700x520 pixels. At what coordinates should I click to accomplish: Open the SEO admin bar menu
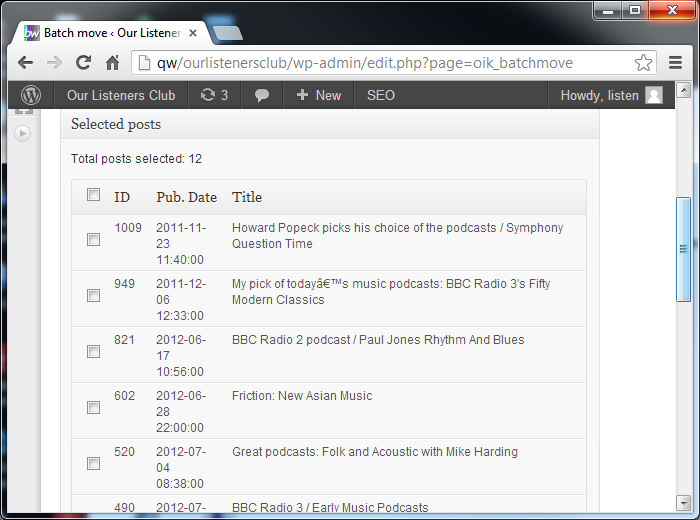click(x=381, y=95)
